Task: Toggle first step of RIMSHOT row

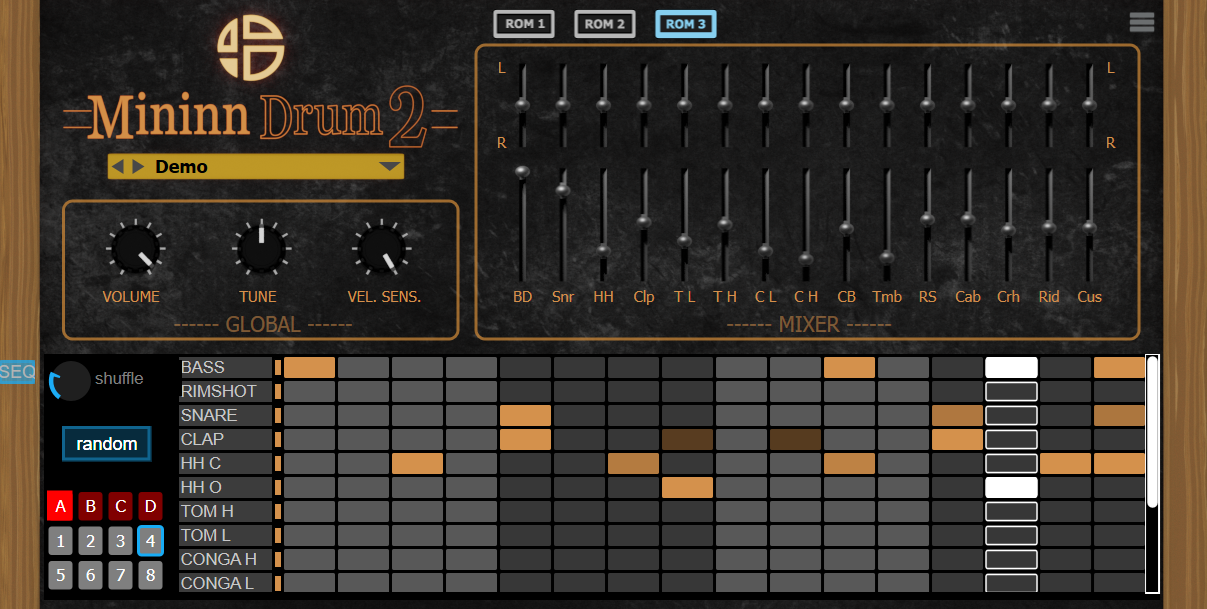Action: click(x=309, y=391)
